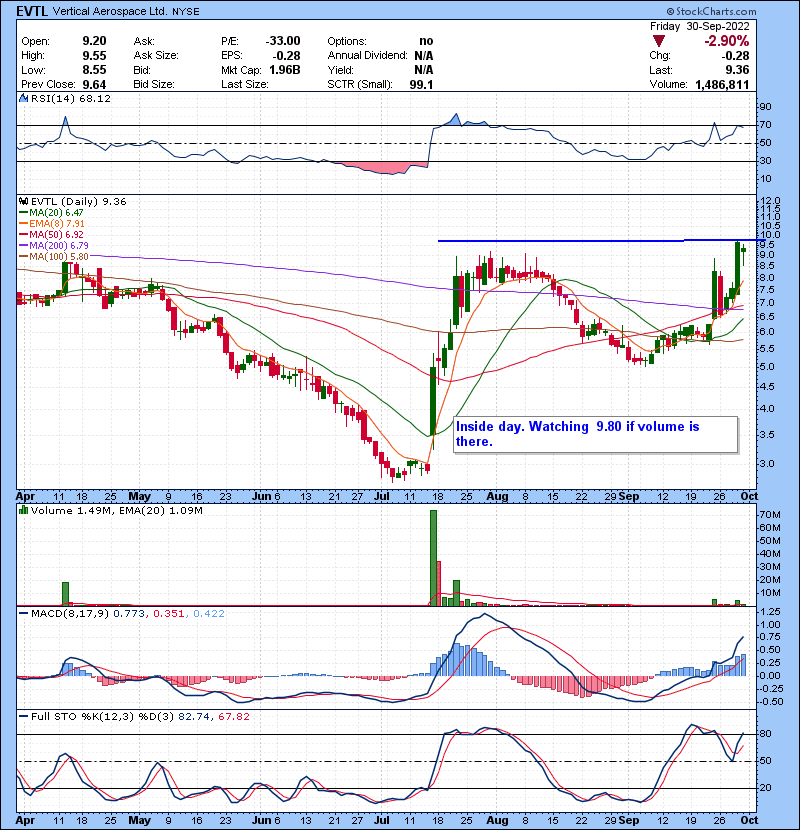Click the Ask Size: label
The height and width of the screenshot is (830, 800).
click(x=156, y=56)
